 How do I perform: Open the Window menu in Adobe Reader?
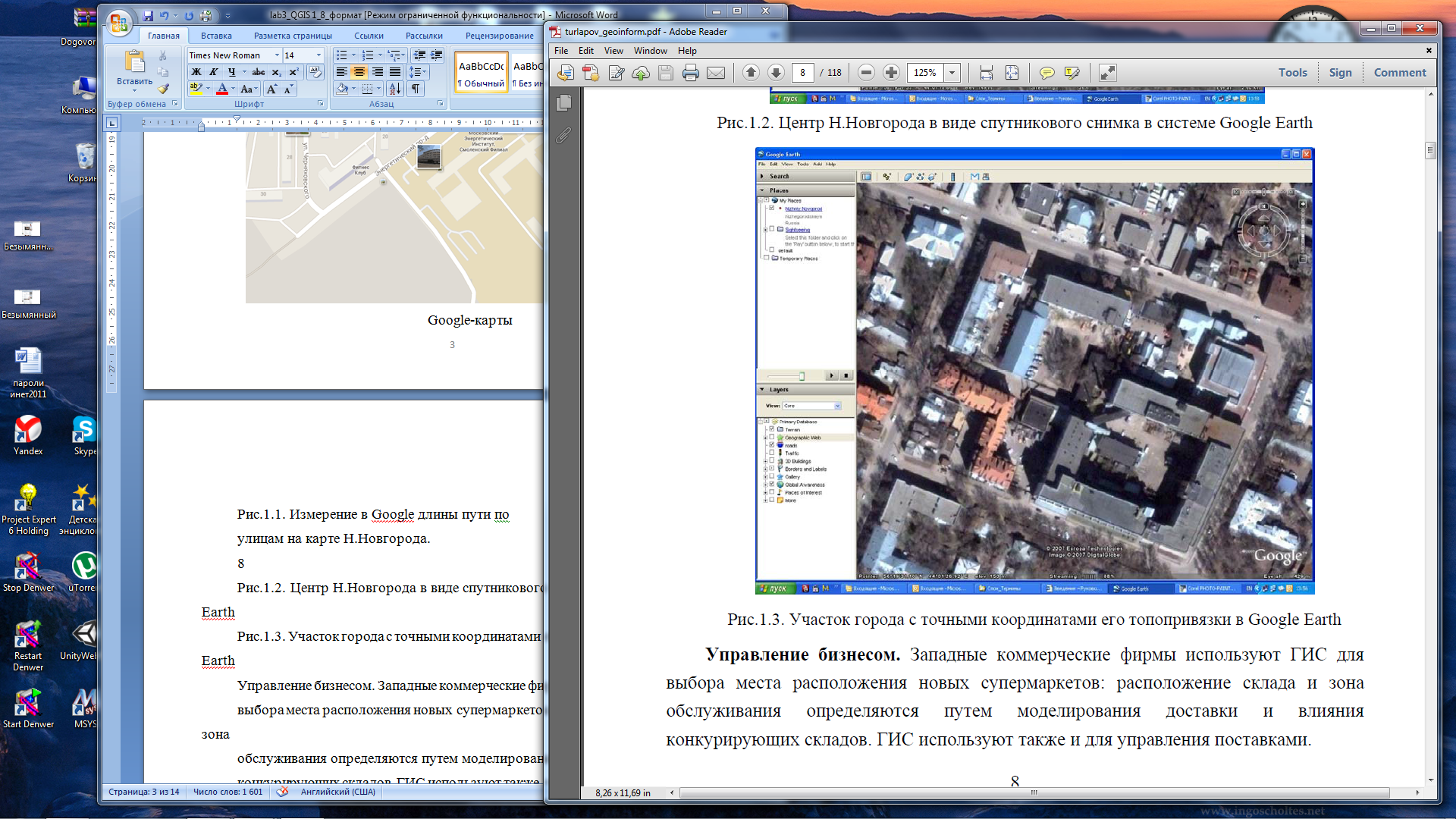click(x=651, y=51)
